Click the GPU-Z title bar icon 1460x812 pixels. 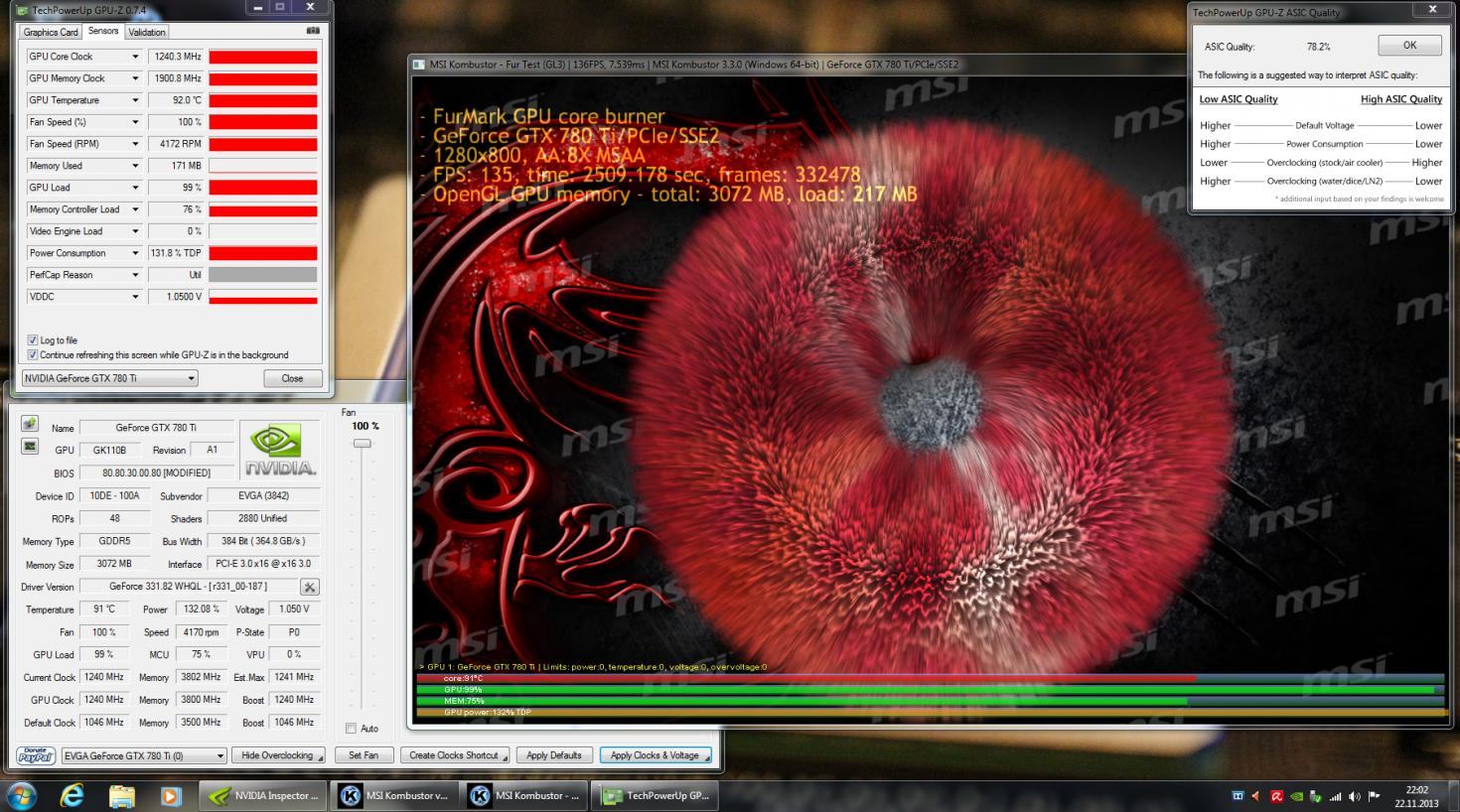click(22, 11)
